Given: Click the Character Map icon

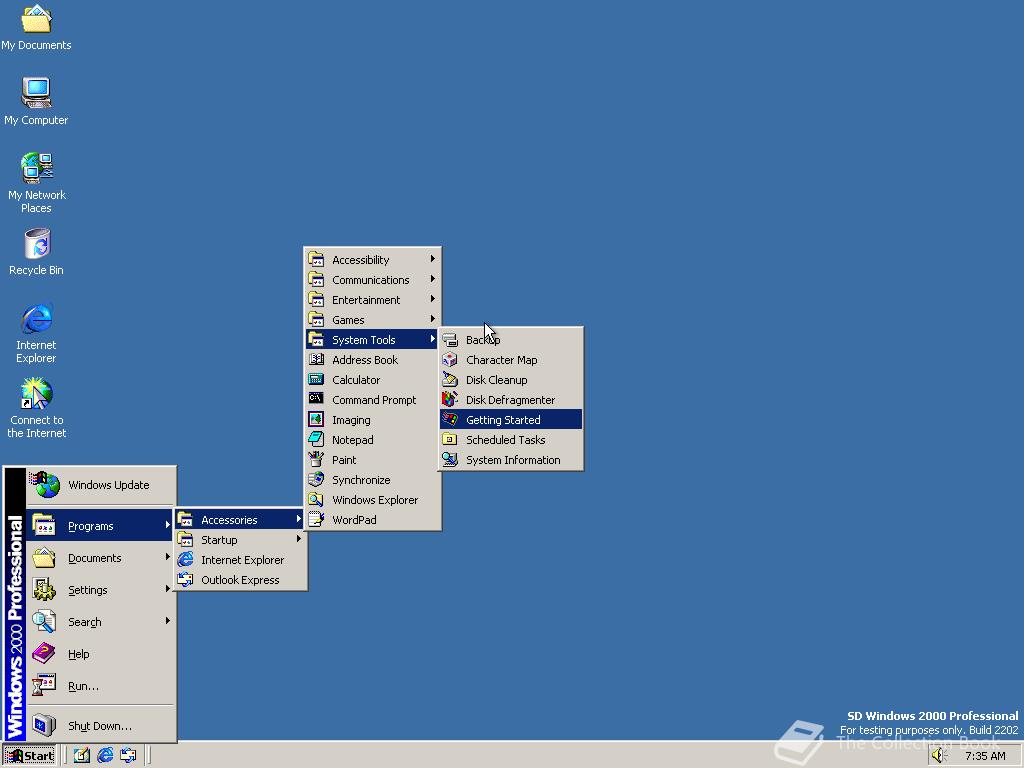Looking at the screenshot, I should [x=449, y=360].
